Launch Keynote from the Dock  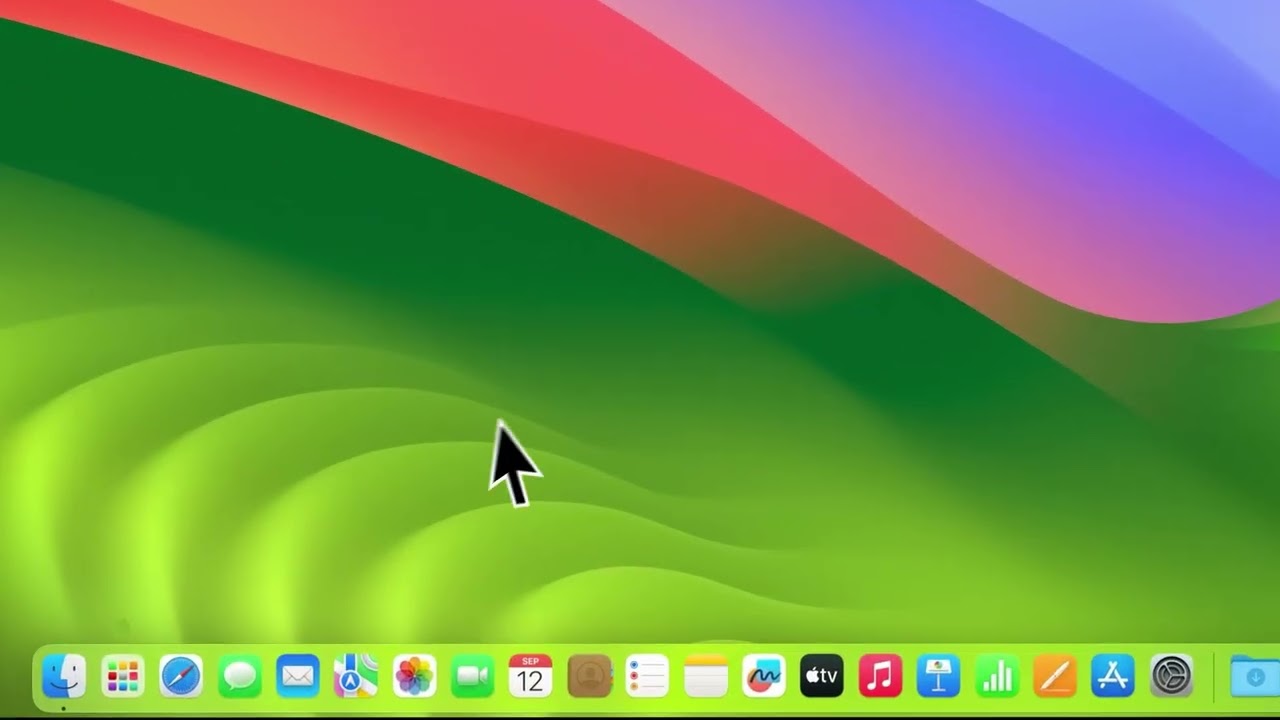click(938, 677)
